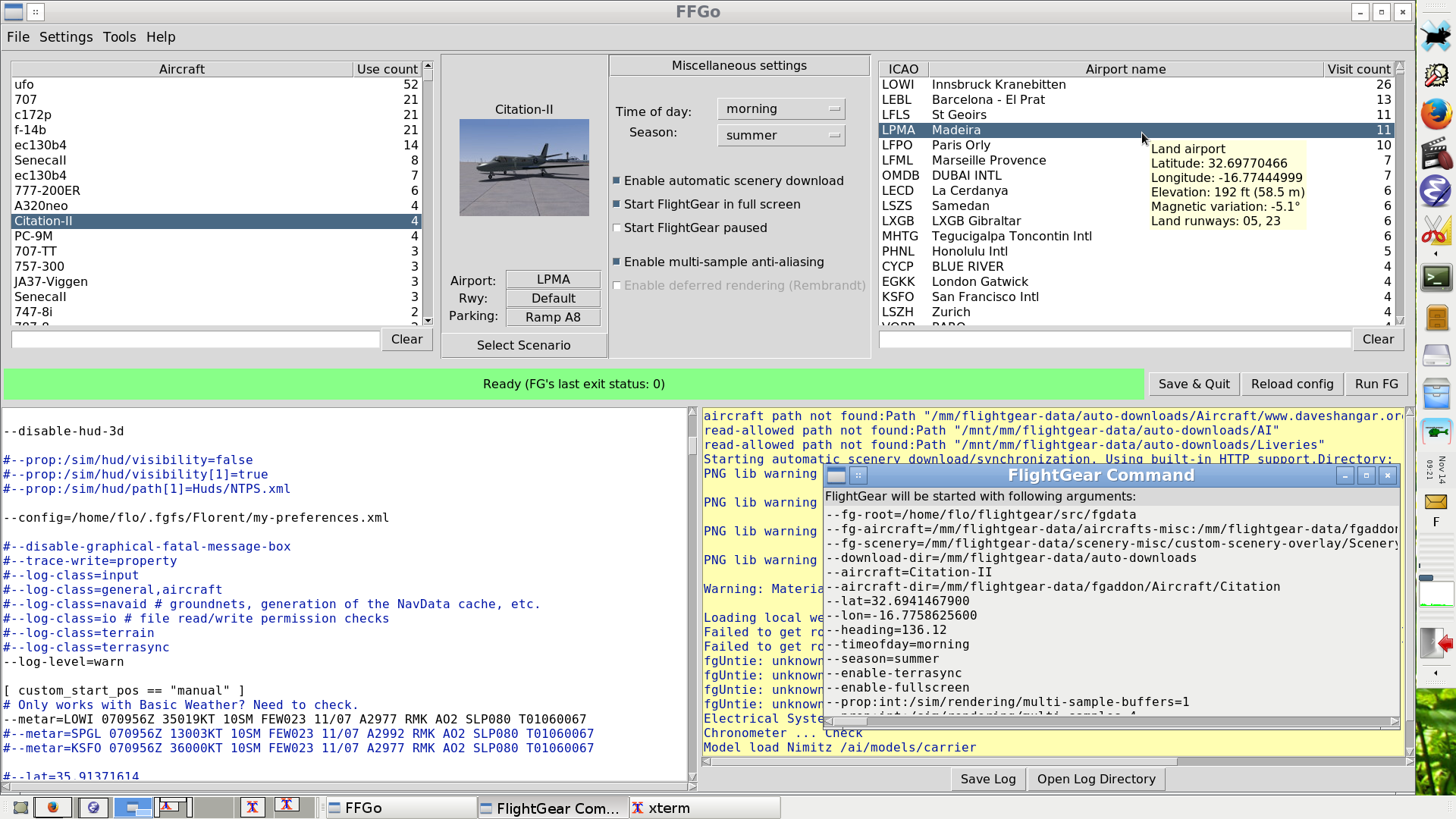
Task: Sort by the Use count column header
Action: pyautogui.click(x=388, y=69)
